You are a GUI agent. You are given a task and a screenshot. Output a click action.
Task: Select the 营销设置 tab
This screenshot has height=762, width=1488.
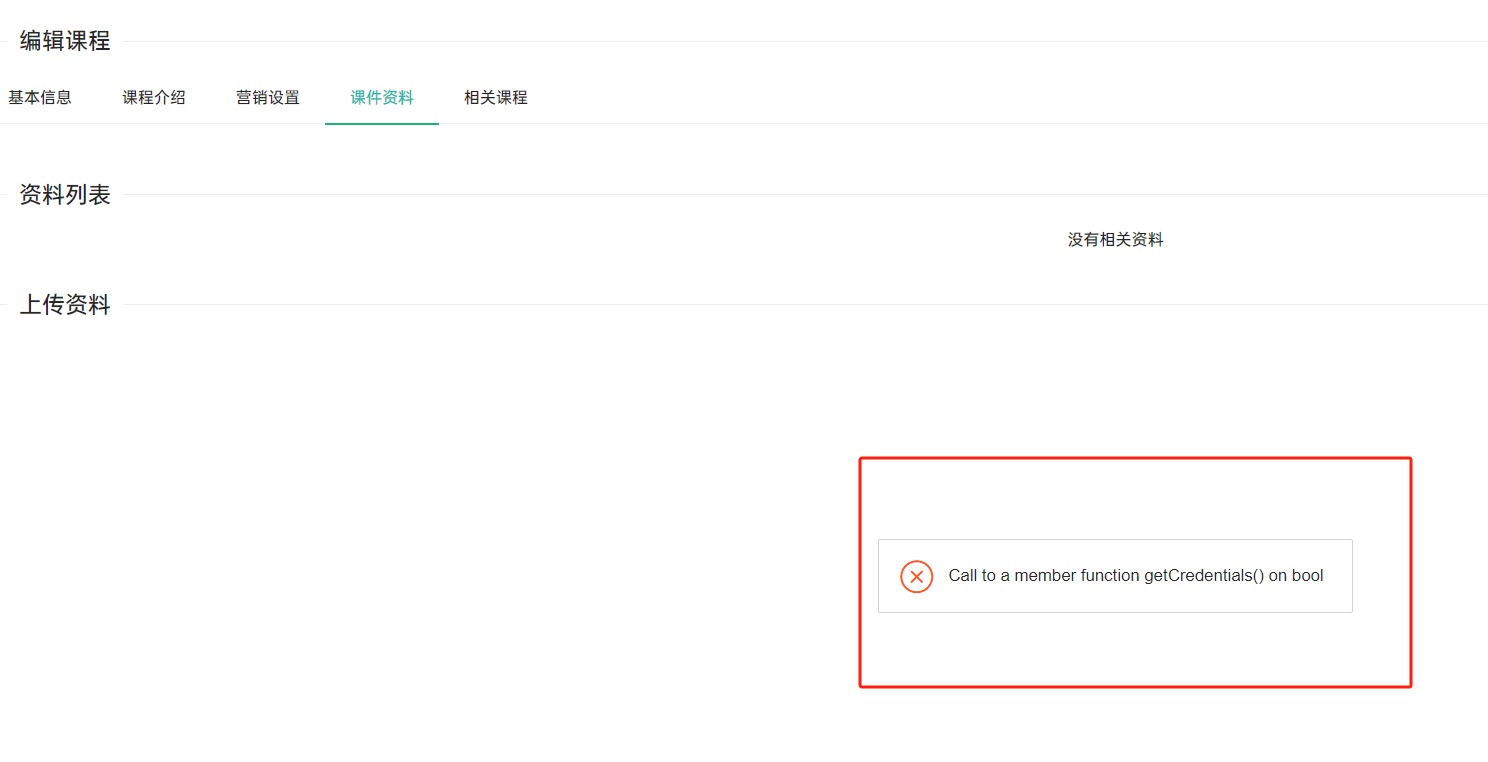(268, 98)
